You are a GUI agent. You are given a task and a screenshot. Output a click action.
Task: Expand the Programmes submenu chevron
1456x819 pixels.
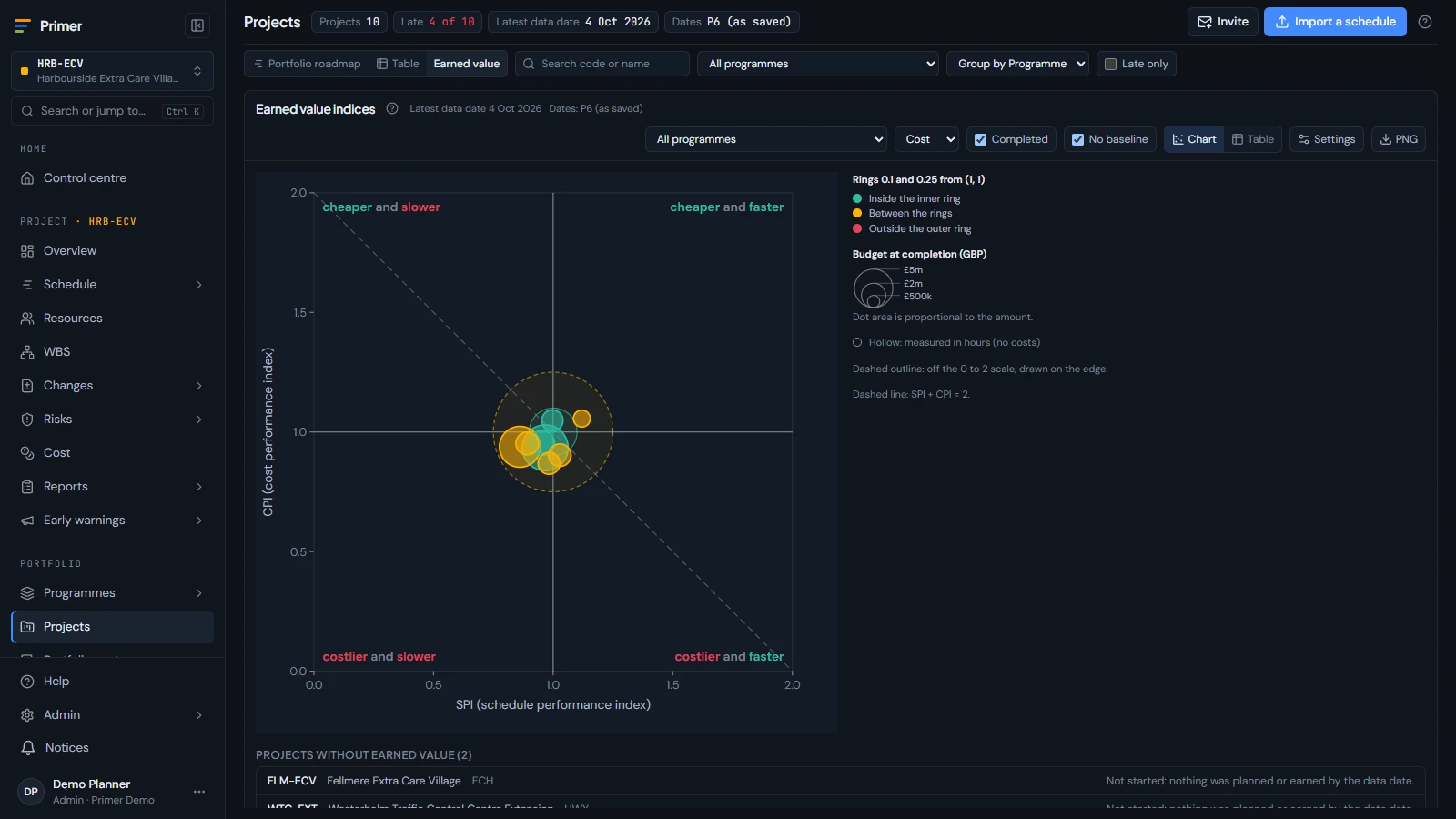[x=199, y=593]
